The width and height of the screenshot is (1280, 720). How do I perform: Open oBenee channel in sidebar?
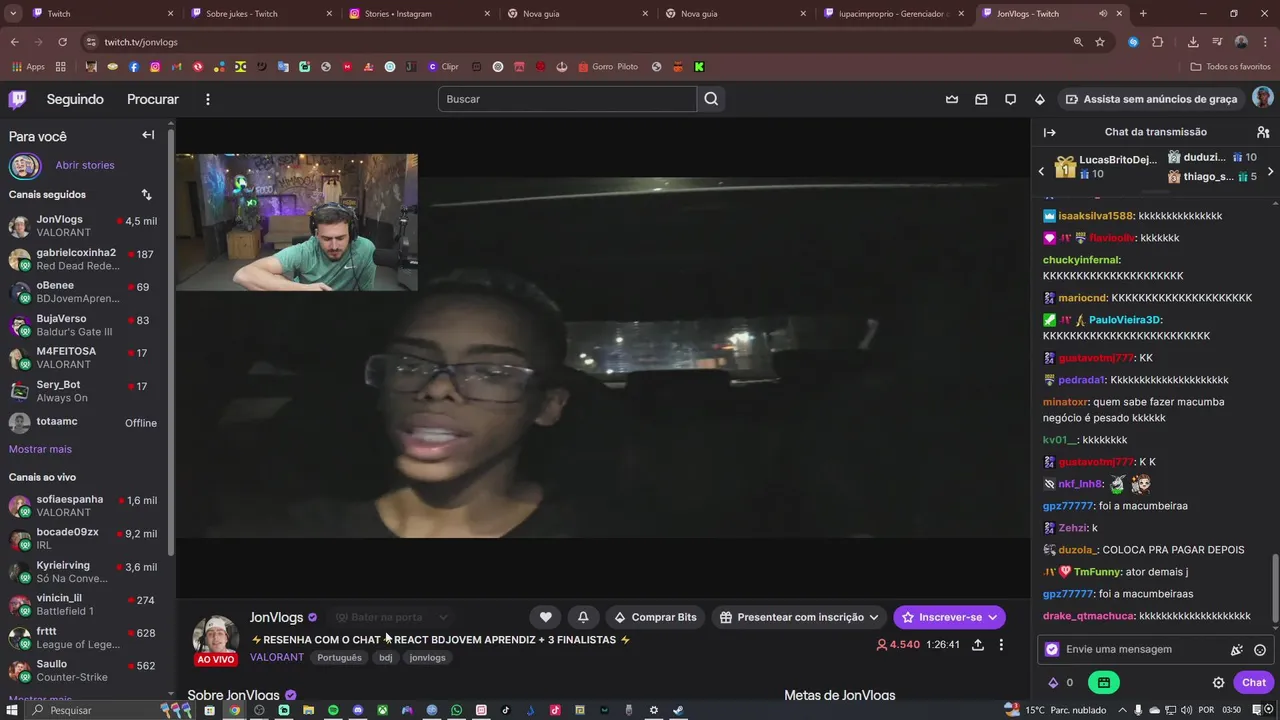pos(84,292)
